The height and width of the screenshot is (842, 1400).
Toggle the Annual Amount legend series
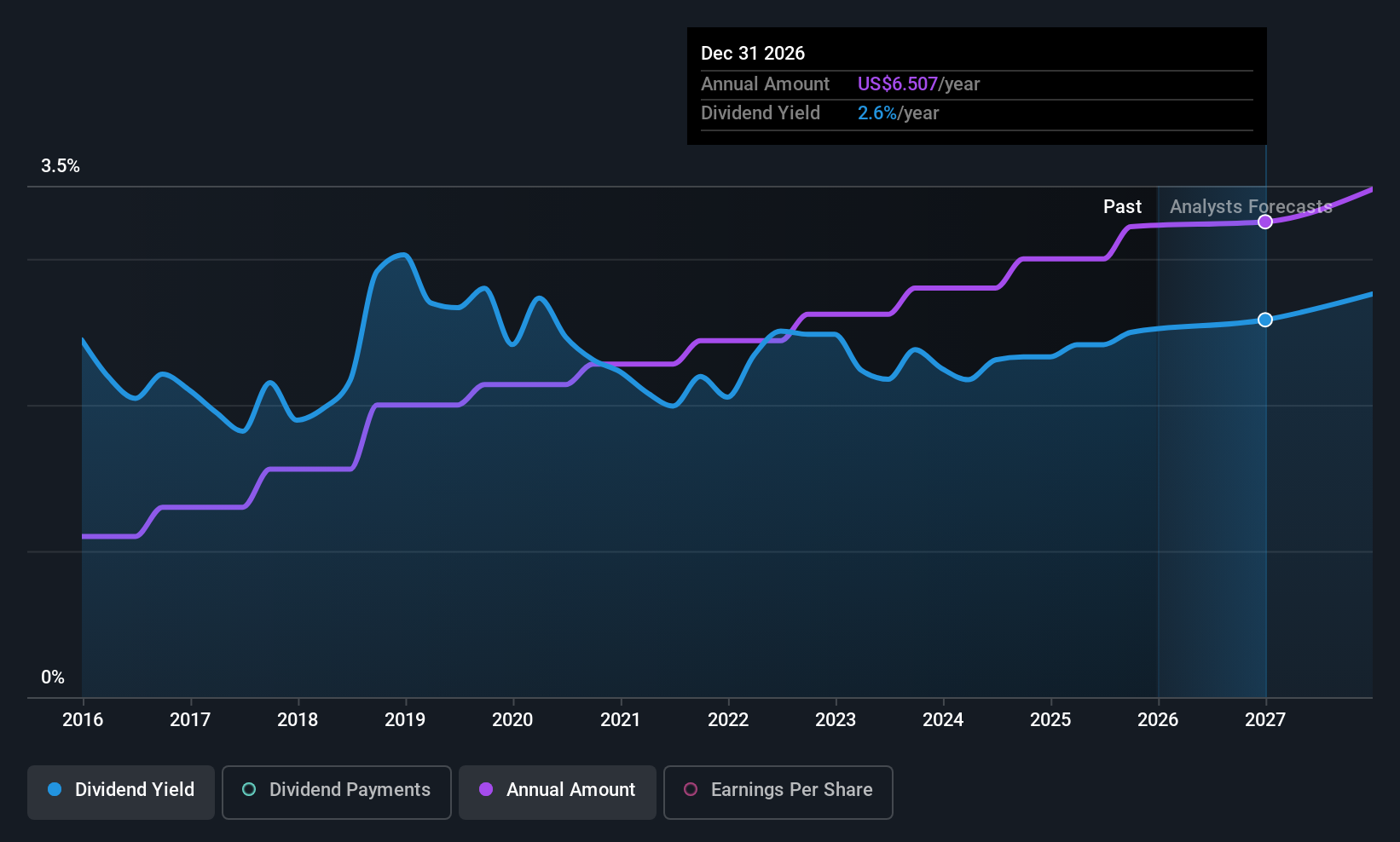[558, 792]
